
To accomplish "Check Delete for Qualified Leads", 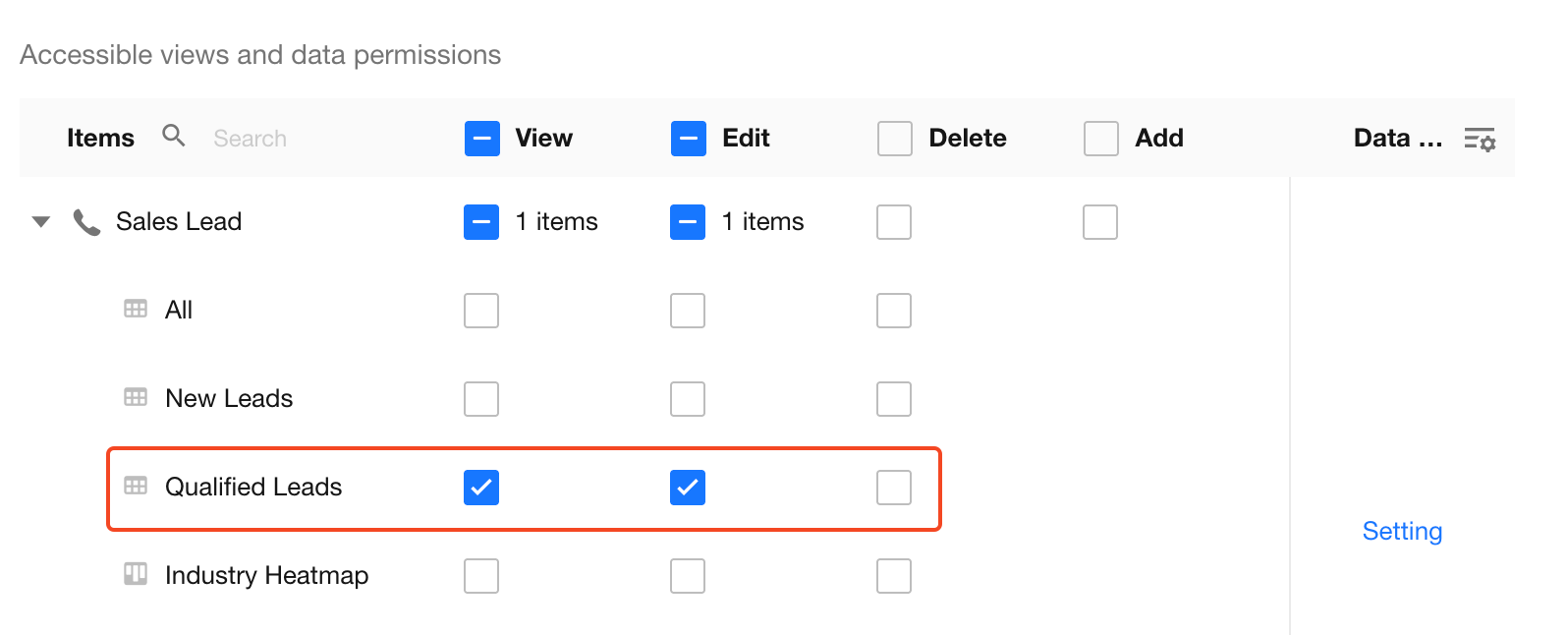I will 894,488.
